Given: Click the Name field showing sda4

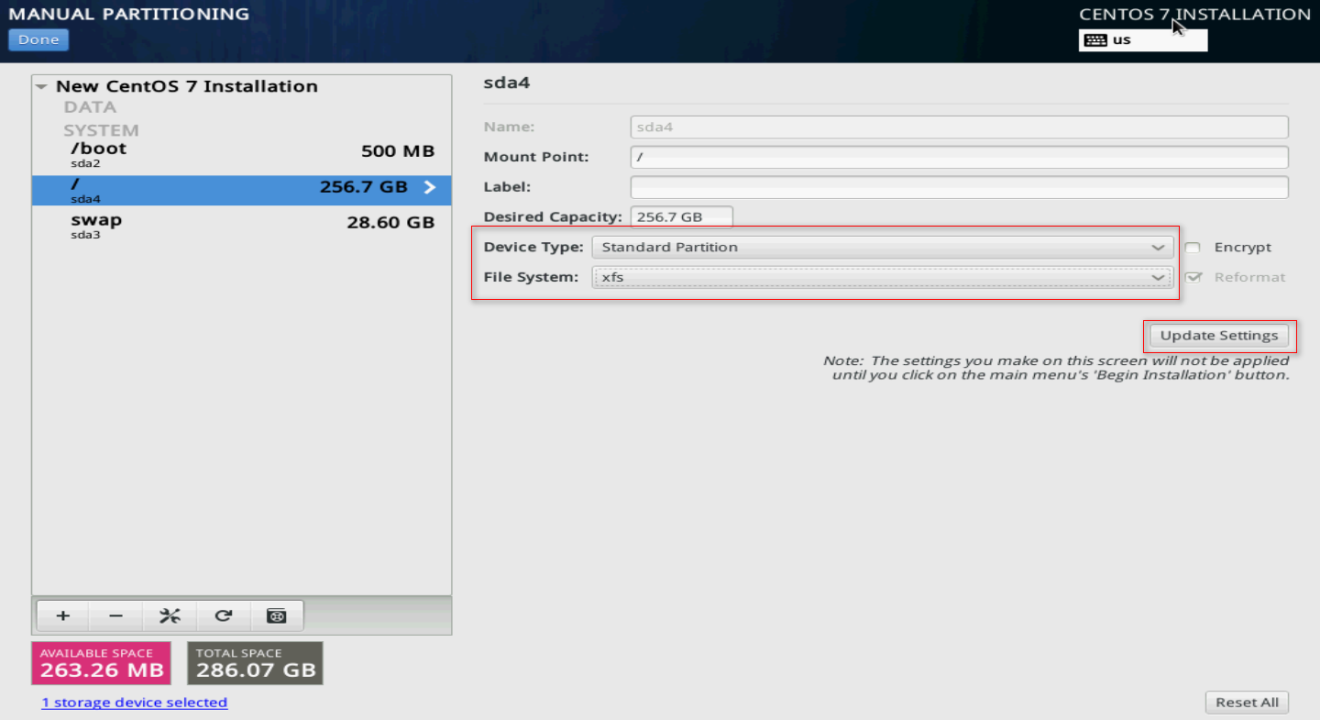Looking at the screenshot, I should (x=960, y=127).
